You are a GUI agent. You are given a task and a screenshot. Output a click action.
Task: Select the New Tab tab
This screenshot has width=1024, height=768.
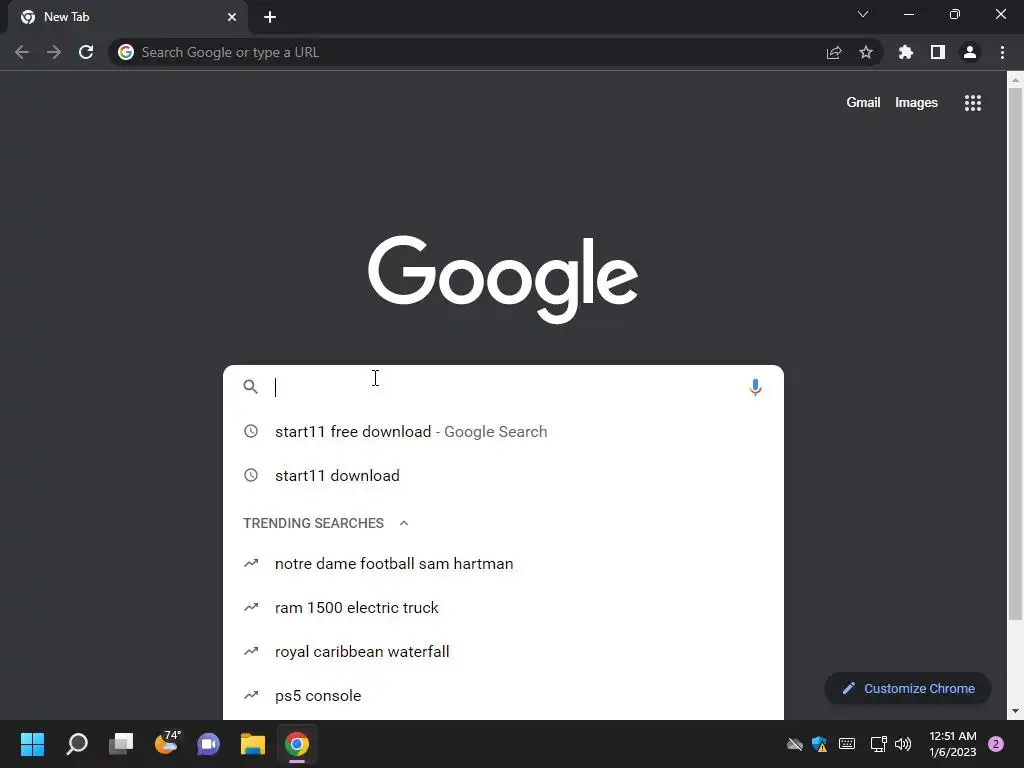pos(128,17)
